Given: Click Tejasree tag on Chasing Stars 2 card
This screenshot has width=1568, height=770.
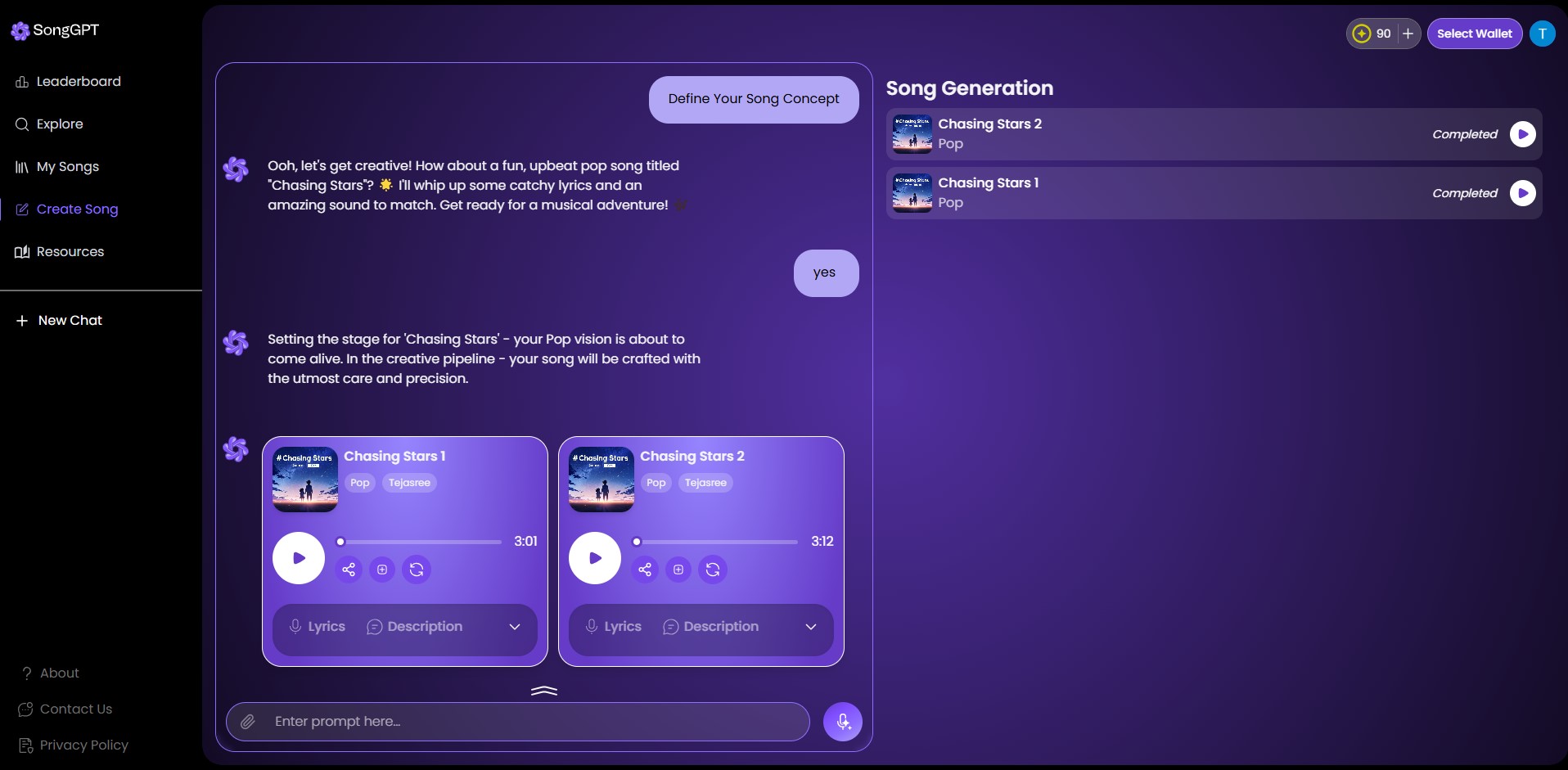Looking at the screenshot, I should tap(705, 483).
